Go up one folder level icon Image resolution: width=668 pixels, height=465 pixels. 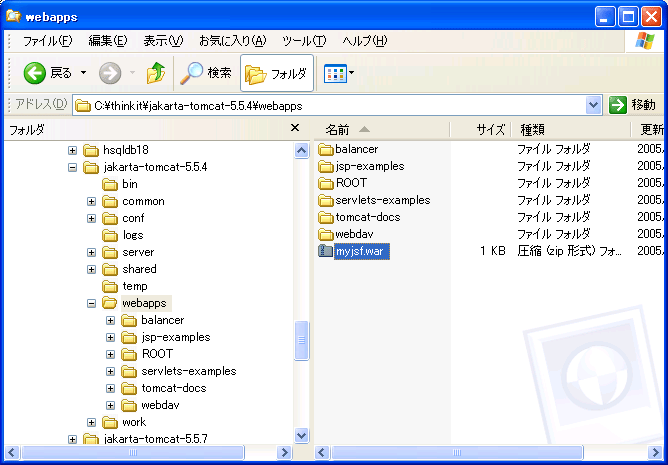(156, 73)
